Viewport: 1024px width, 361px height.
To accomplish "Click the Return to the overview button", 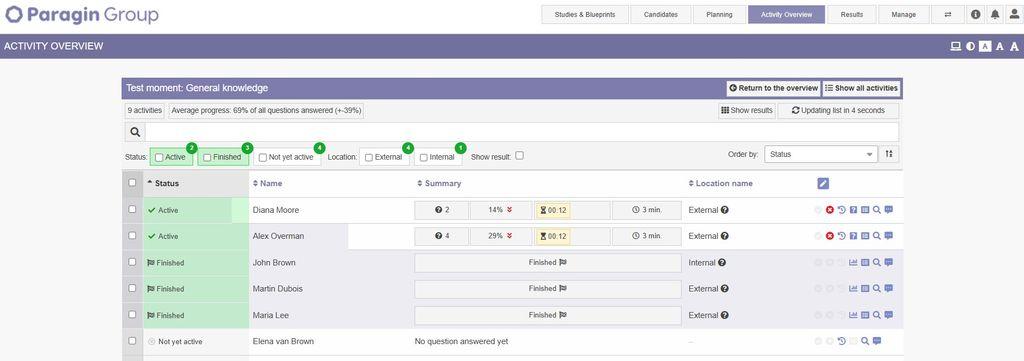I will [773, 88].
